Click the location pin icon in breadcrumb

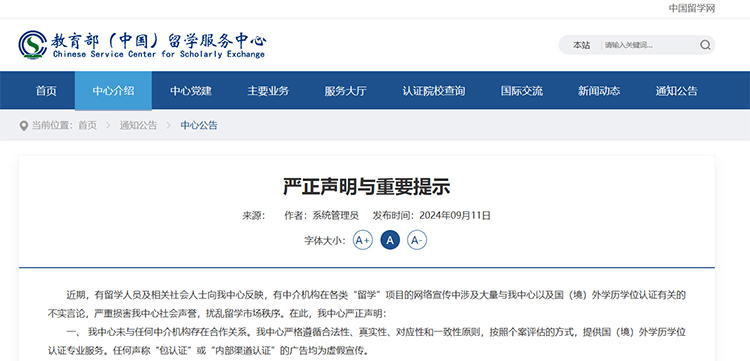coord(23,126)
